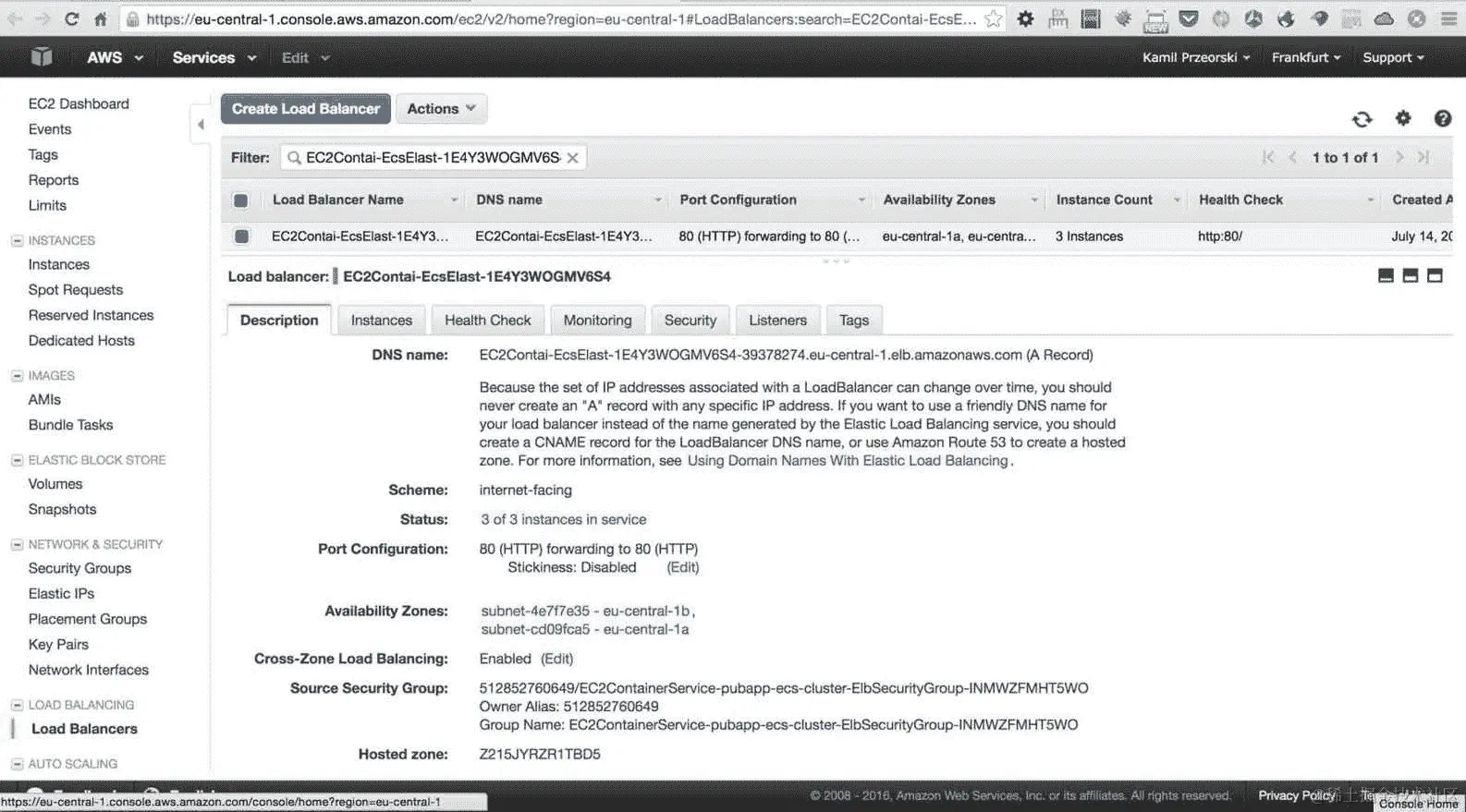This screenshot has height=812, width=1466.
Task: Open Security Groups in sidebar
Action: (79, 568)
